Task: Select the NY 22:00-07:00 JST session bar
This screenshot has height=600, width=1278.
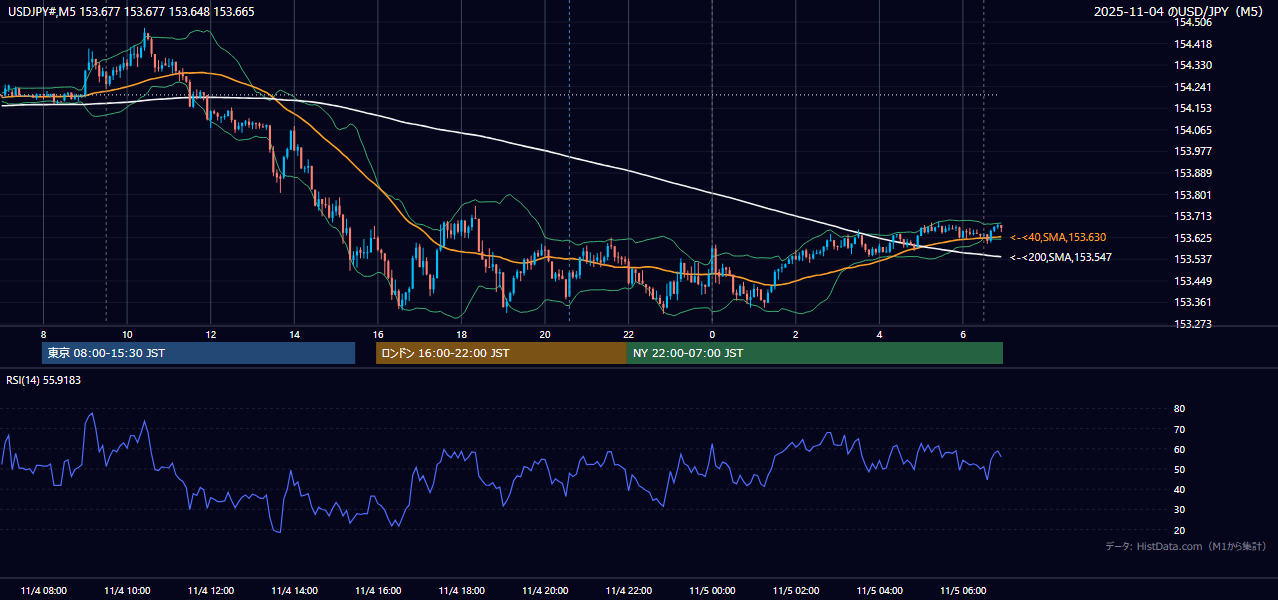Action: tap(815, 353)
